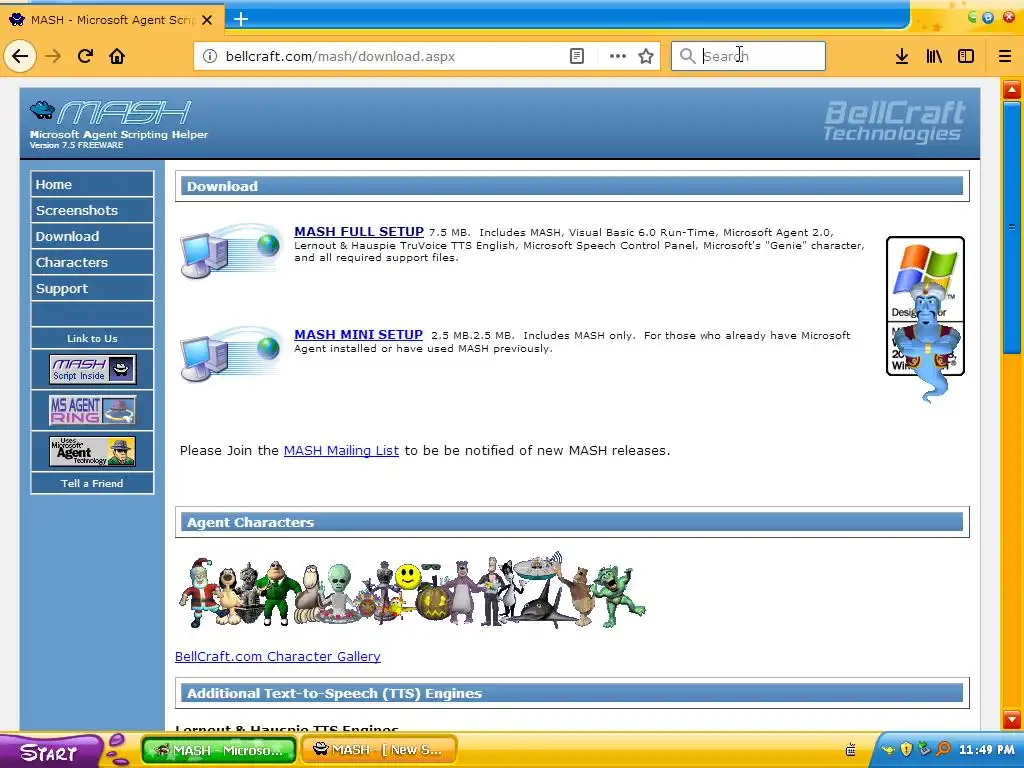This screenshot has height=768, width=1024.
Task: Open the Download navigation item
Action: click(92, 236)
